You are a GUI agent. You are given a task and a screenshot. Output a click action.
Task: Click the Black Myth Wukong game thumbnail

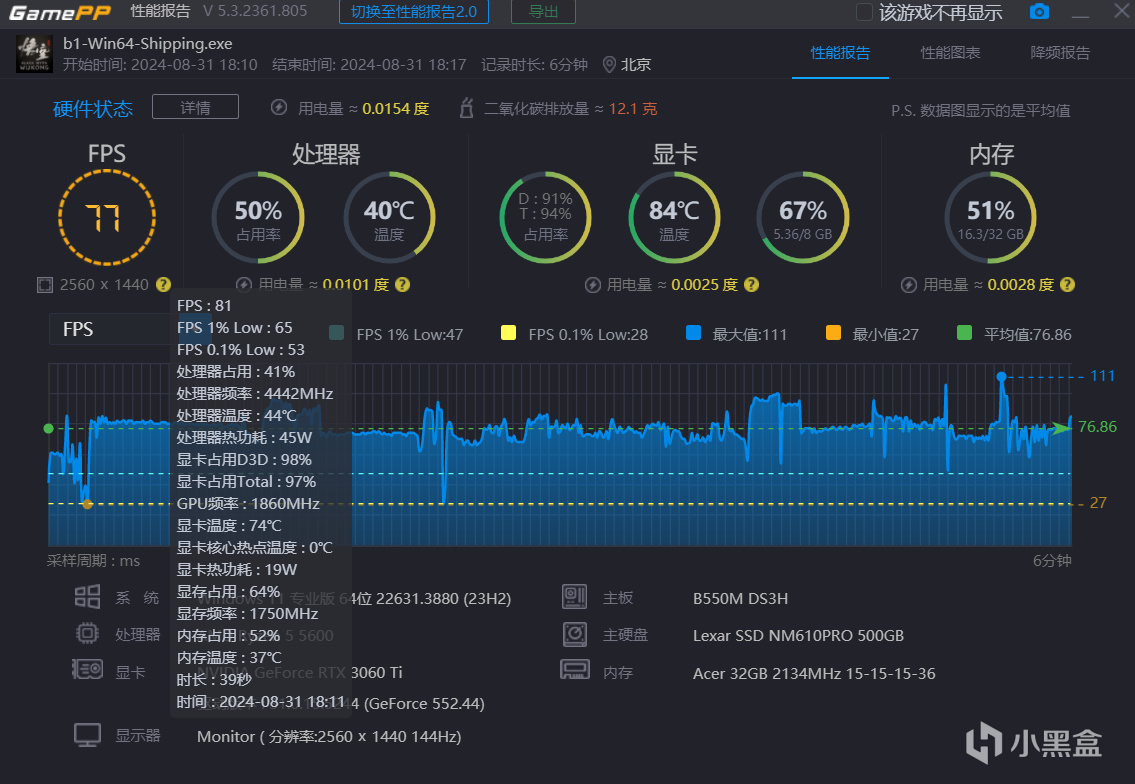tap(34, 54)
